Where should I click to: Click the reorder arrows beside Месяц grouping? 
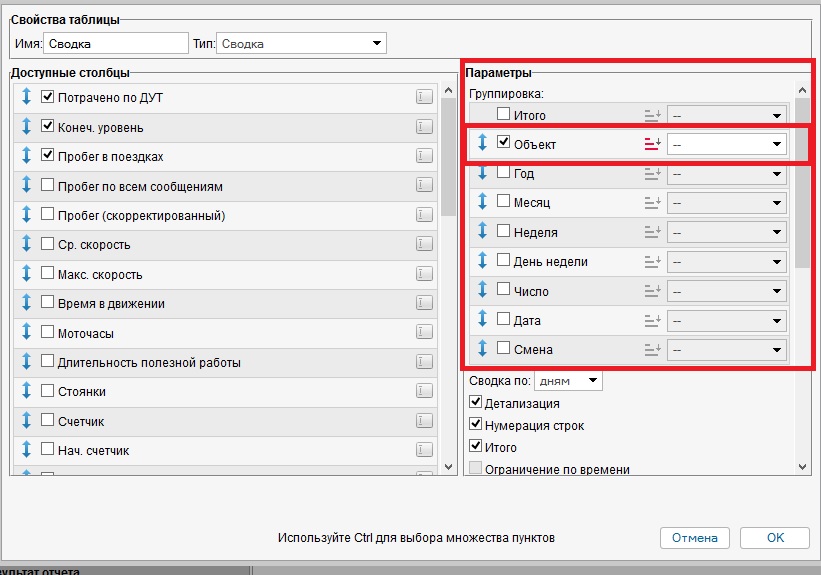coord(482,203)
